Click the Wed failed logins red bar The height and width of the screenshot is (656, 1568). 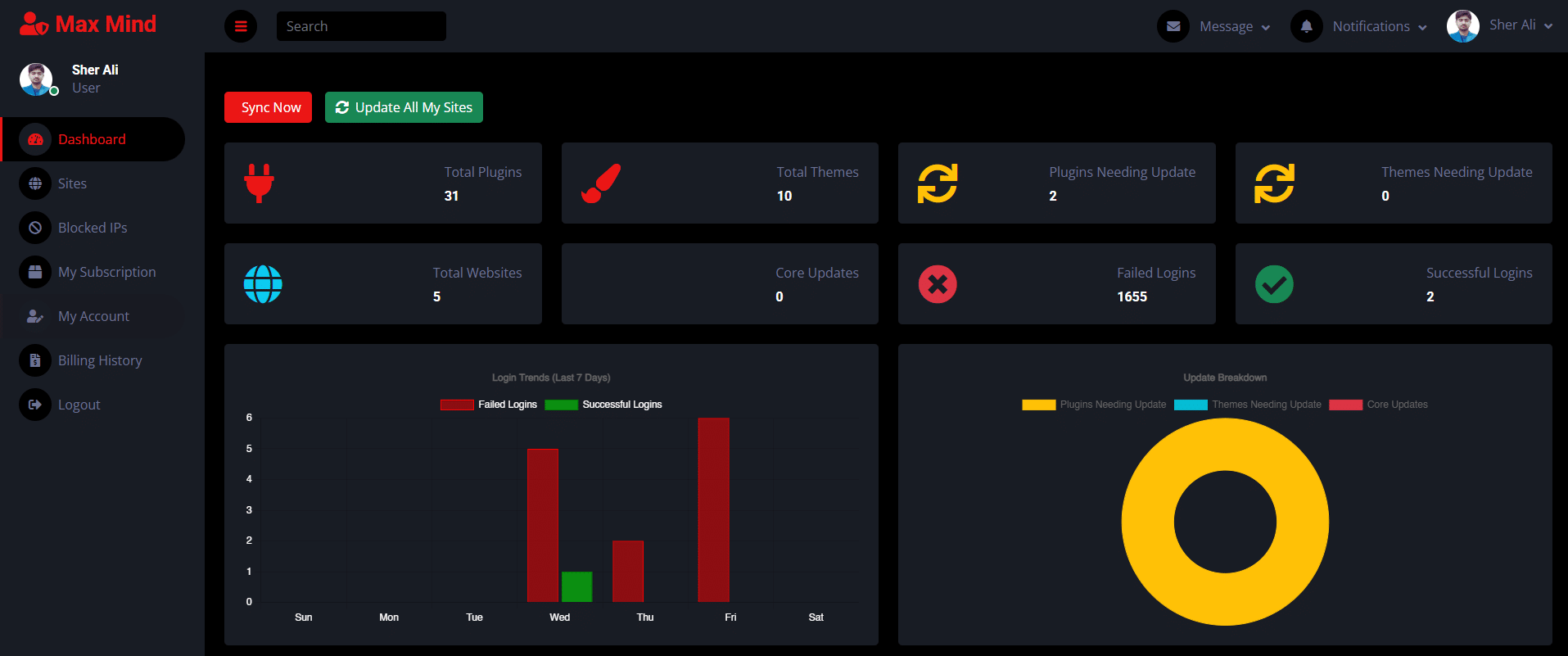click(x=543, y=525)
